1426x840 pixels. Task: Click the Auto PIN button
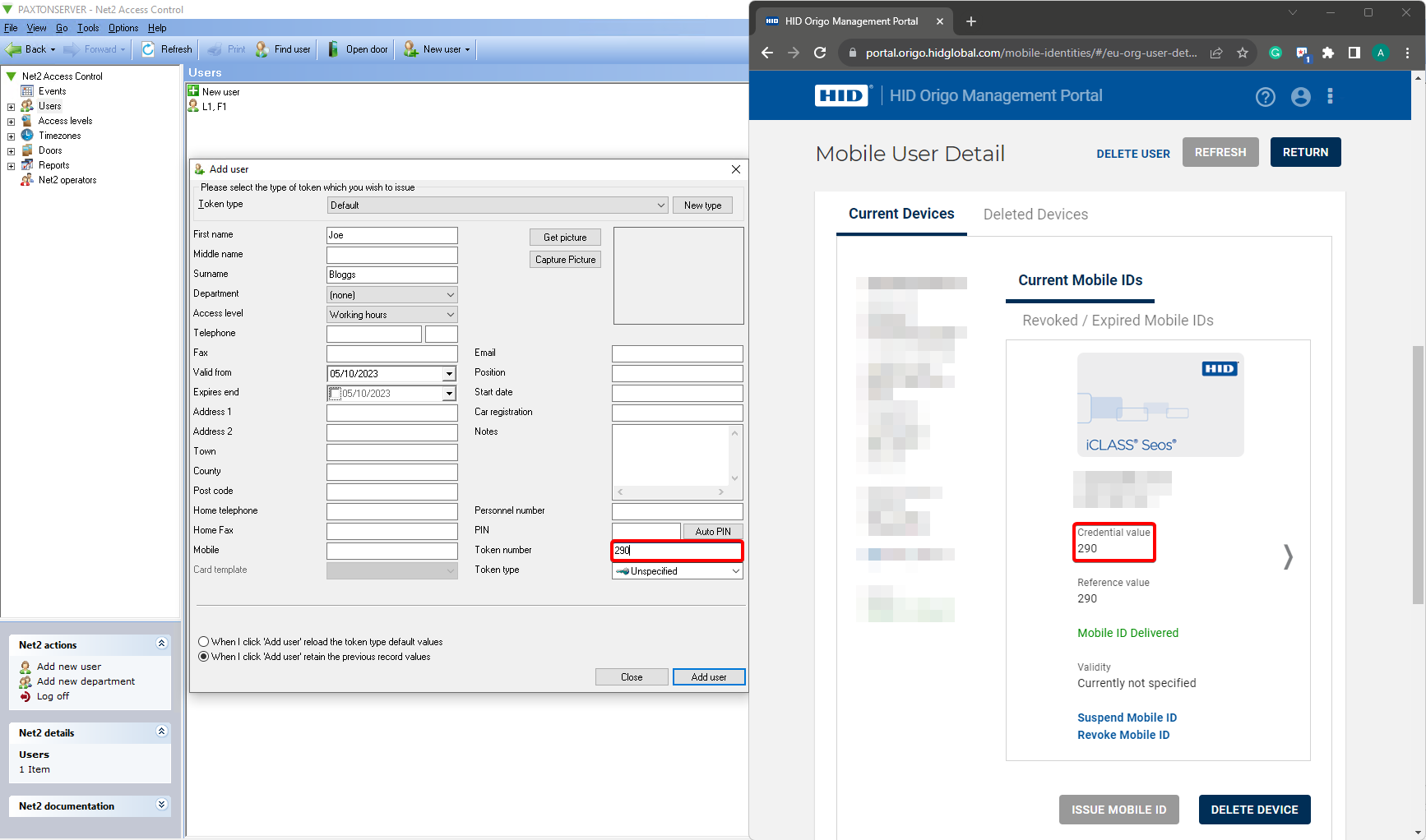click(x=713, y=532)
